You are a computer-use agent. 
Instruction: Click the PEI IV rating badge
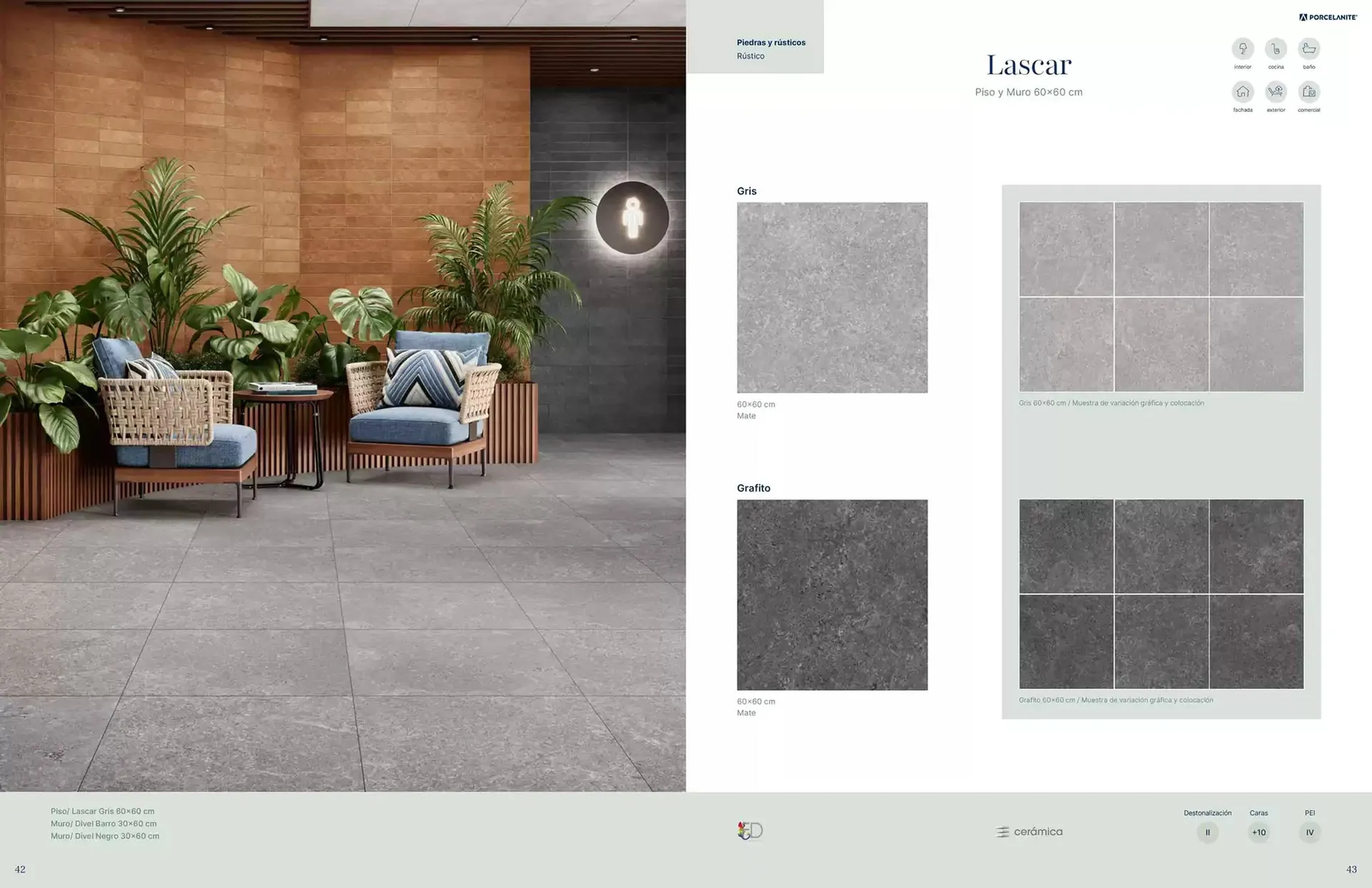(1309, 832)
